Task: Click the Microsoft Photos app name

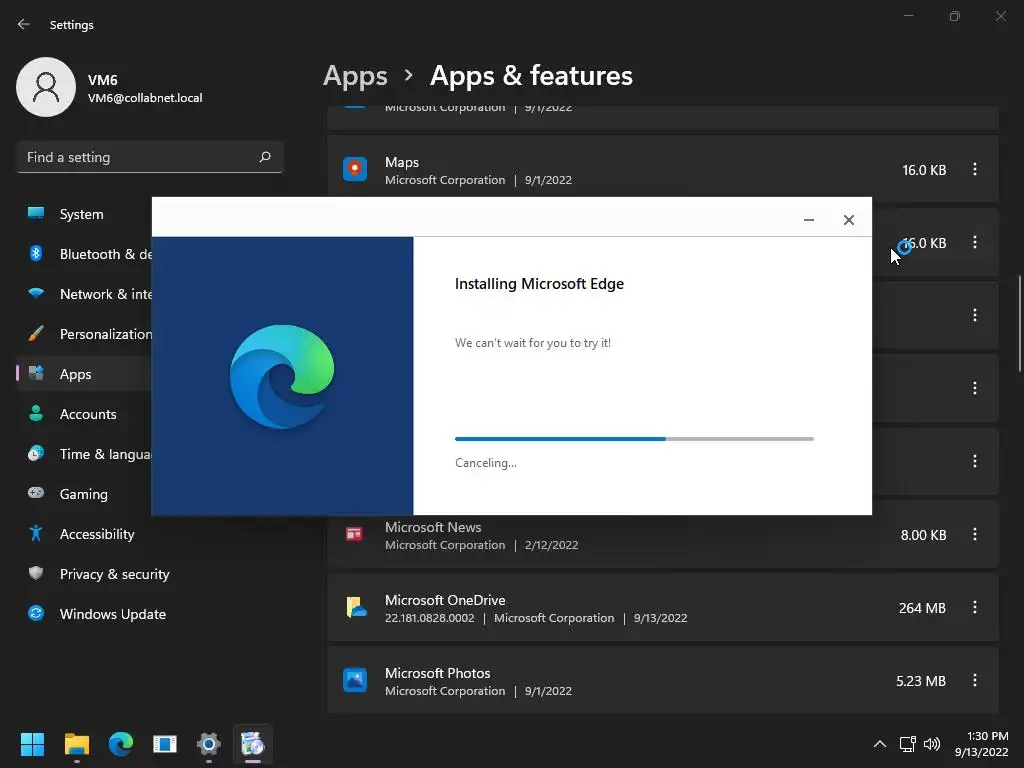Action: (438, 673)
